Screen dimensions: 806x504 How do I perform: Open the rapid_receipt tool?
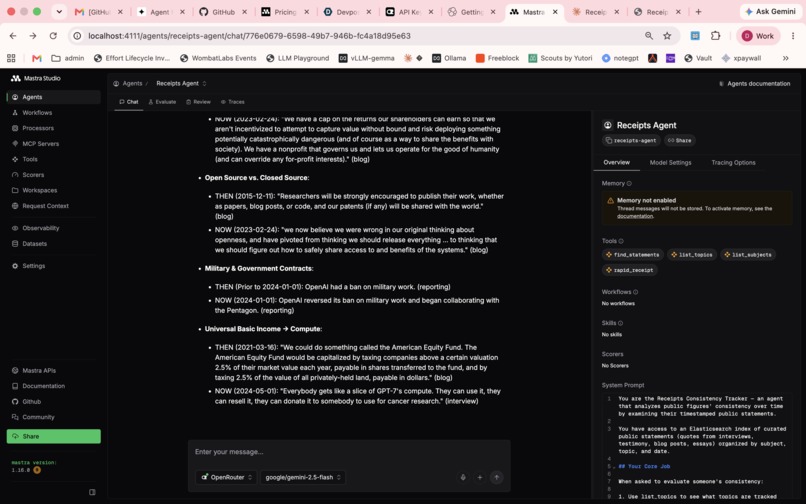tap(630, 270)
